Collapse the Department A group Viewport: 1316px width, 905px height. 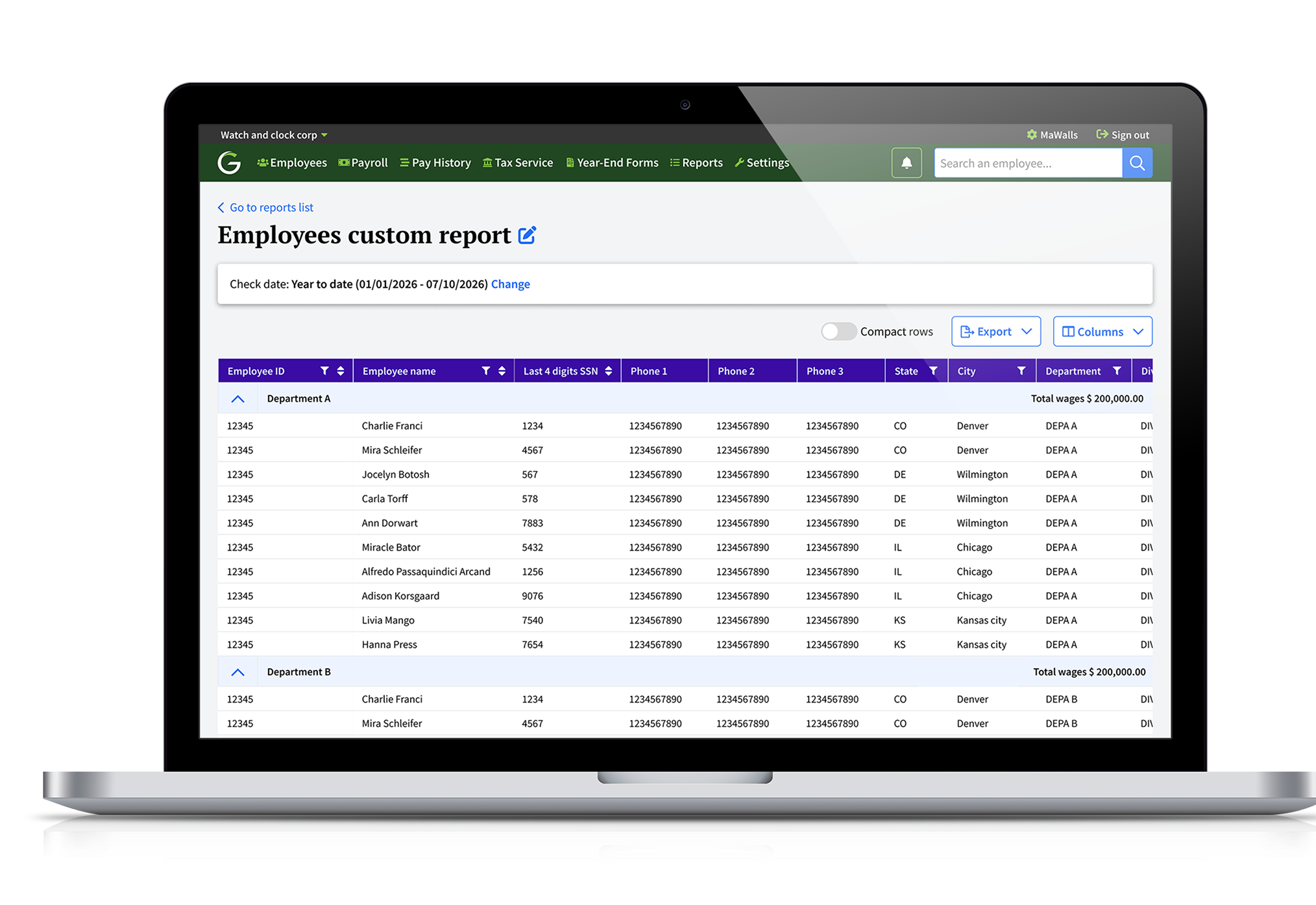(238, 399)
